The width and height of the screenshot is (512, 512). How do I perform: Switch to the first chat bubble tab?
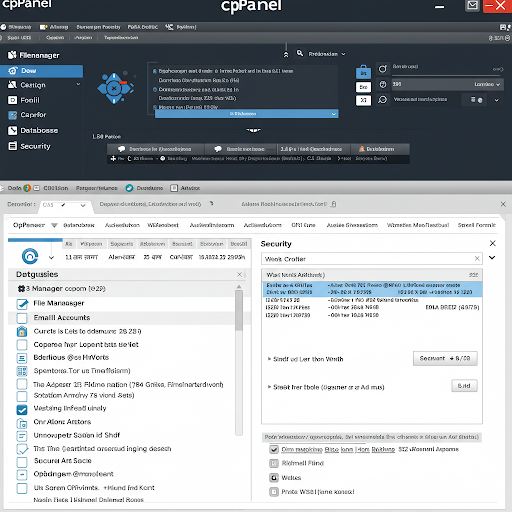pyautogui.click(x=155, y=149)
